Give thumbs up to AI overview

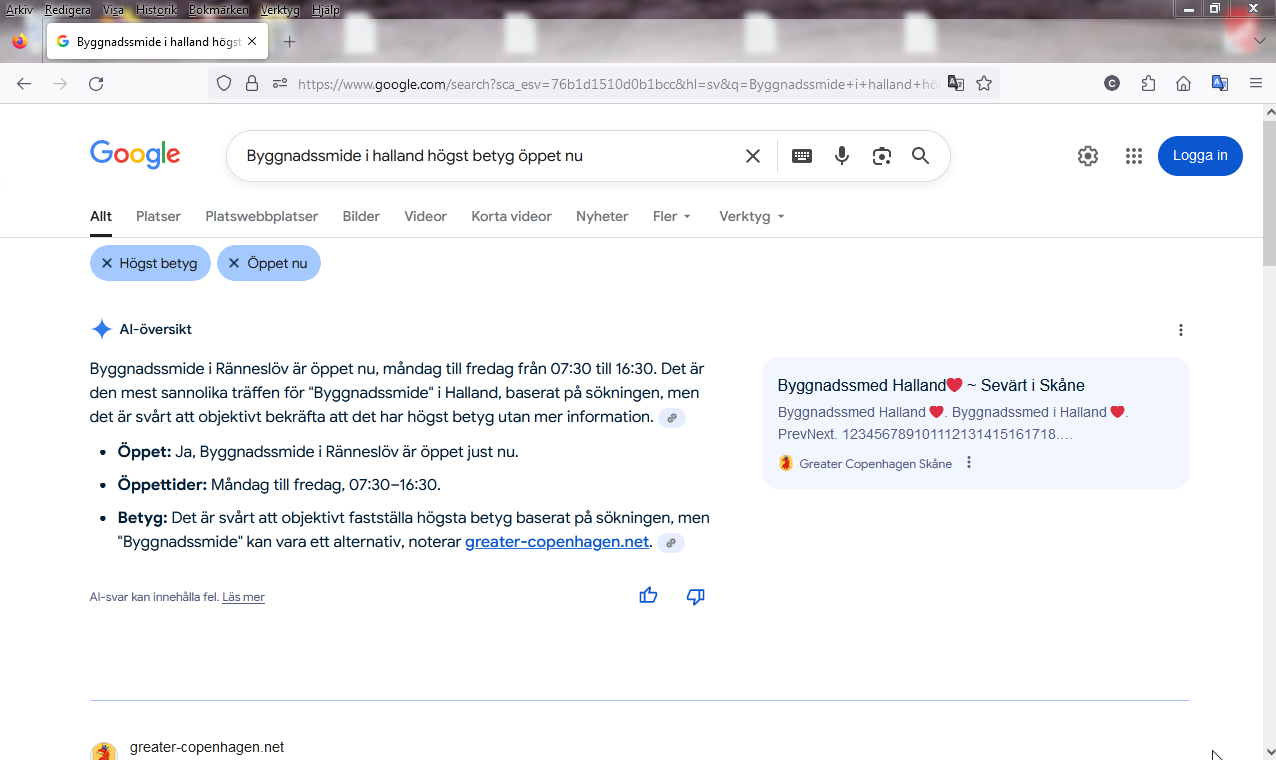648,596
